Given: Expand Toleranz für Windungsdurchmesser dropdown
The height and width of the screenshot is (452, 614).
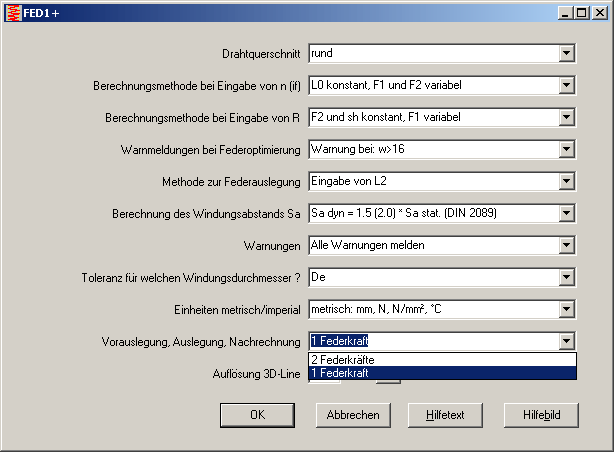Looking at the screenshot, I should tap(566, 277).
